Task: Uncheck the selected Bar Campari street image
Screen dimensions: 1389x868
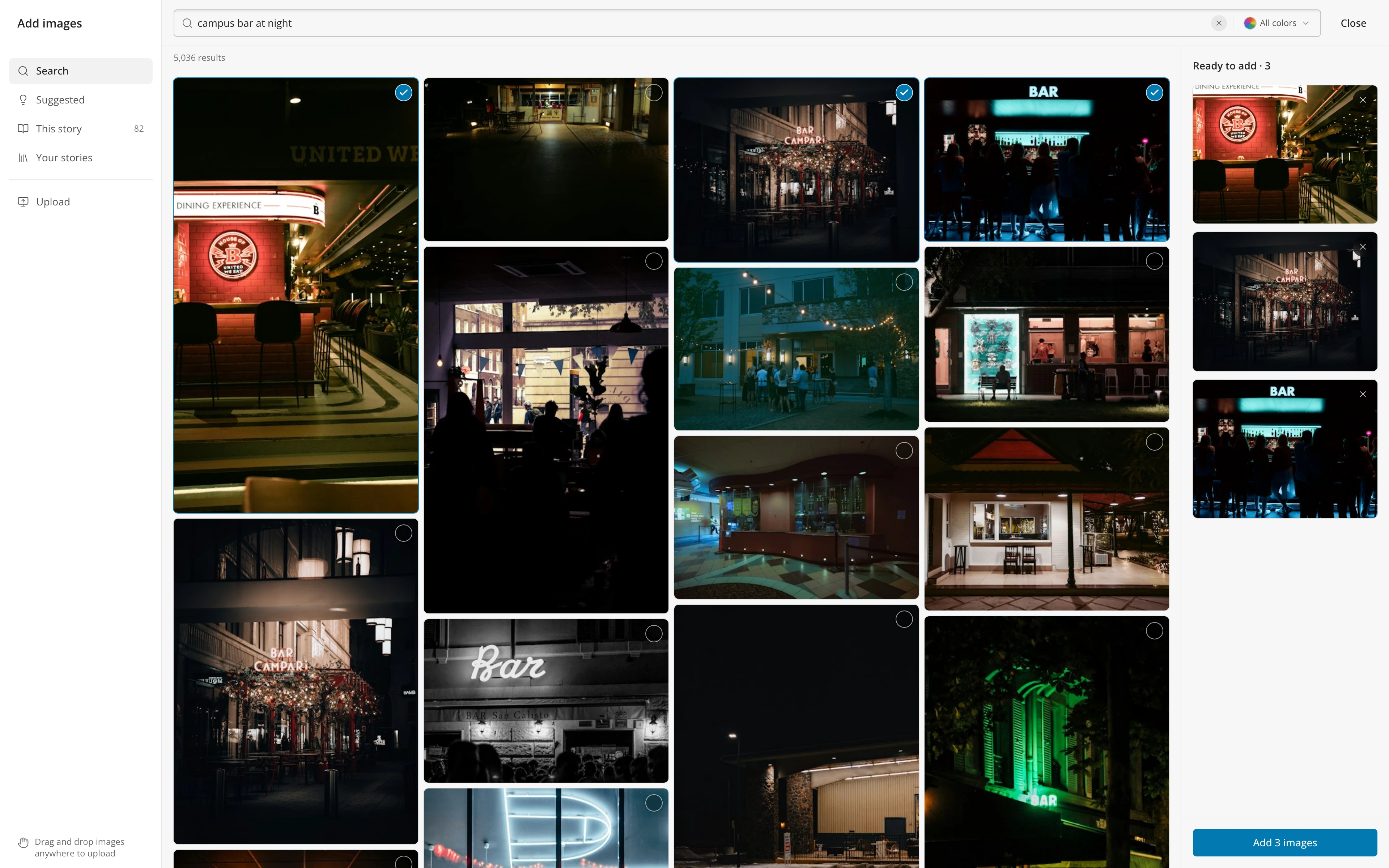Action: pos(904,93)
